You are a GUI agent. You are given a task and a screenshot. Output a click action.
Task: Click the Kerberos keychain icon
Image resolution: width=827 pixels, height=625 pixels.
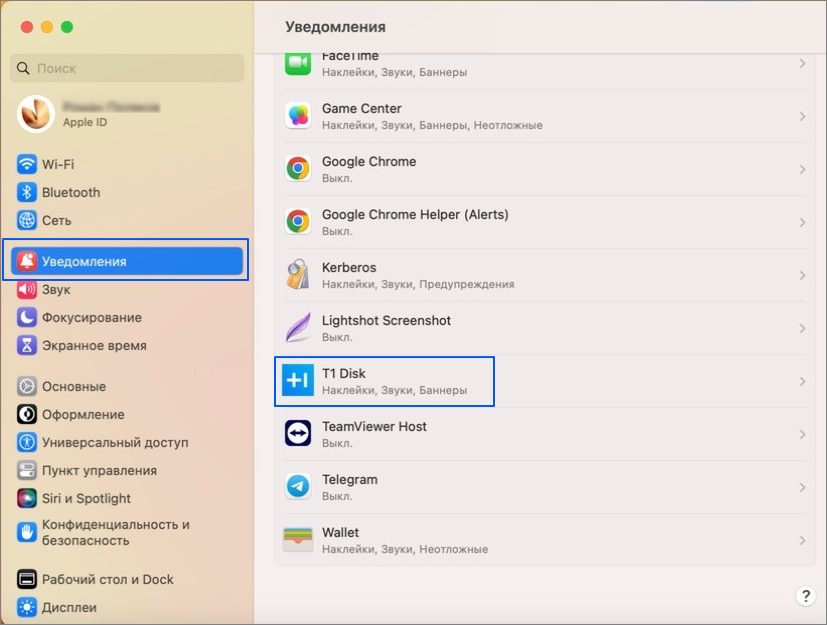(x=298, y=275)
